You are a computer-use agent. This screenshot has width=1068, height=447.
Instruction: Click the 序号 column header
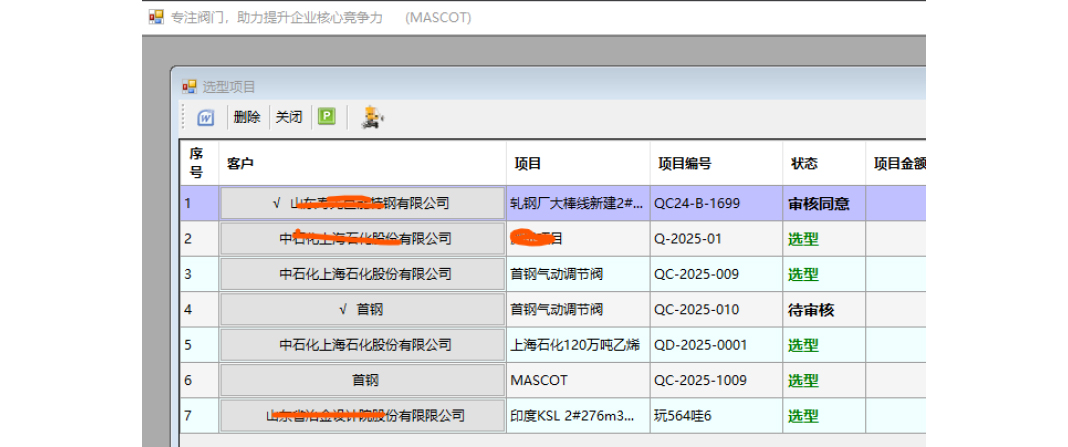199,163
